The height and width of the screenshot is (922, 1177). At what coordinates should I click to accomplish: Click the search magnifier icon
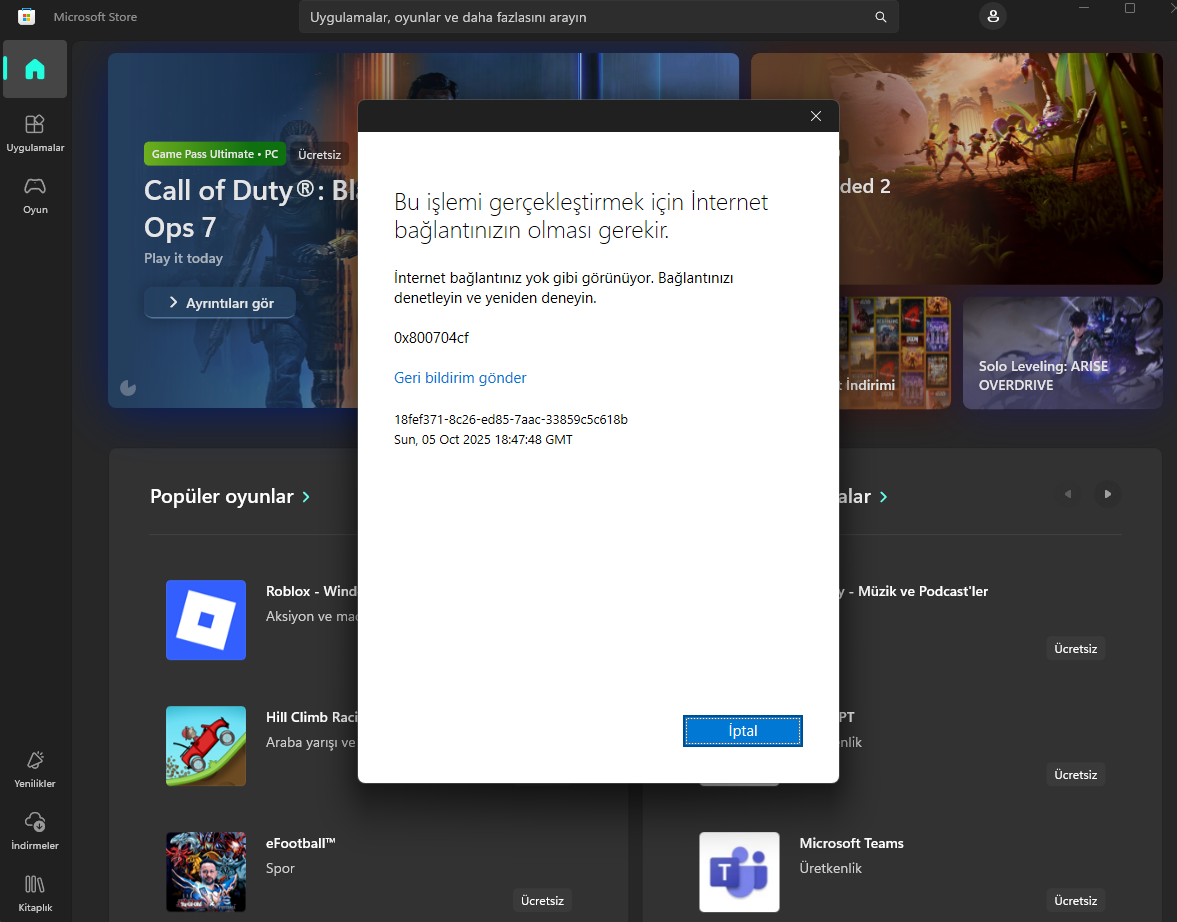click(x=880, y=17)
